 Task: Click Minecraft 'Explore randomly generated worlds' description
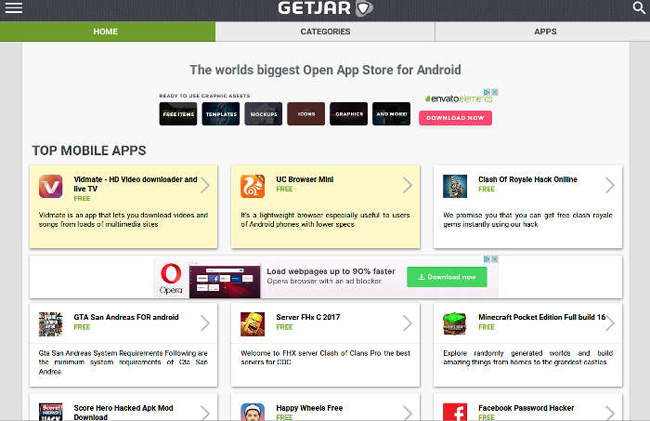[x=528, y=358]
